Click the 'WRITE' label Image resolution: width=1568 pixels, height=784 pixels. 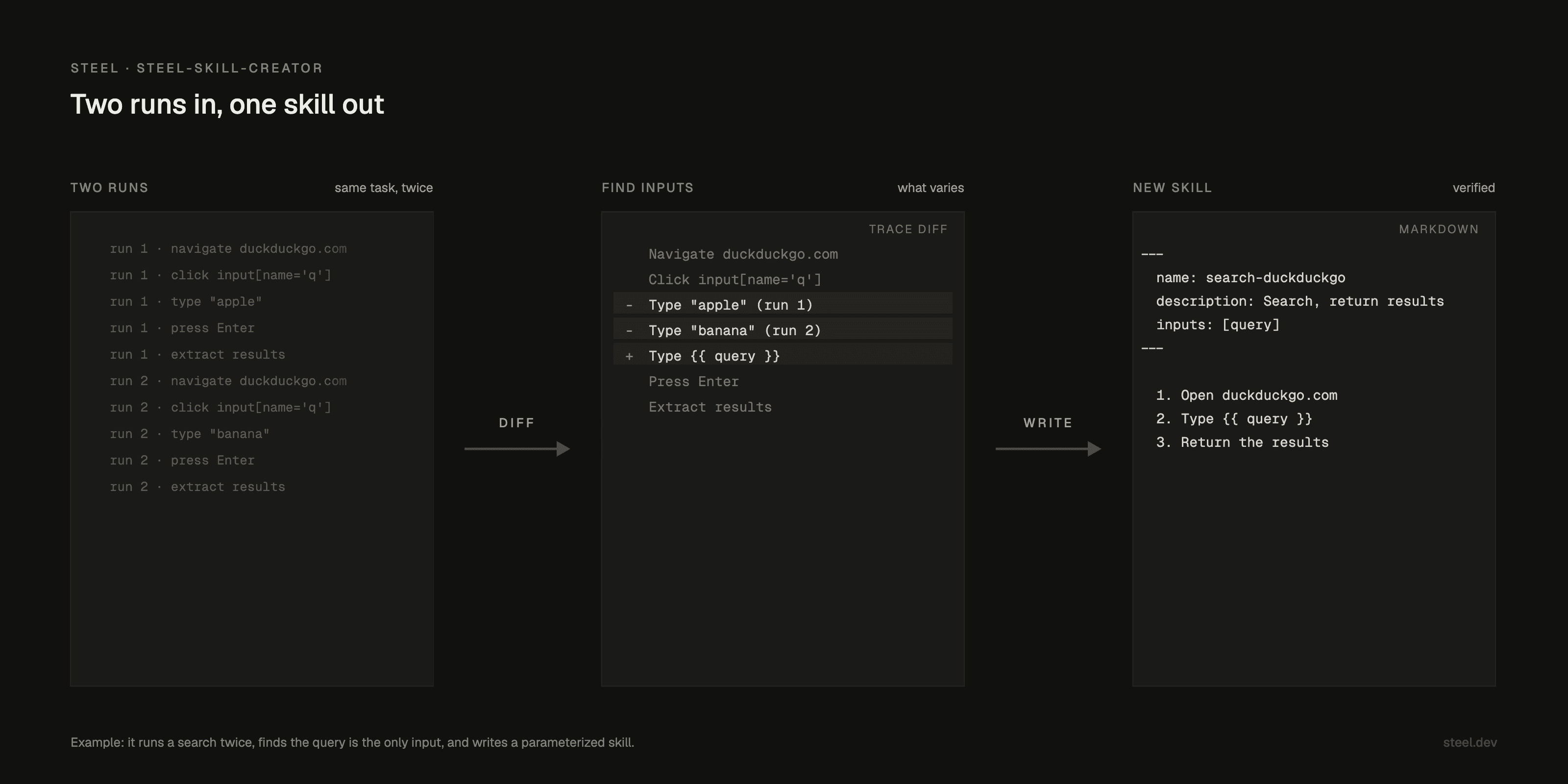click(x=1048, y=423)
